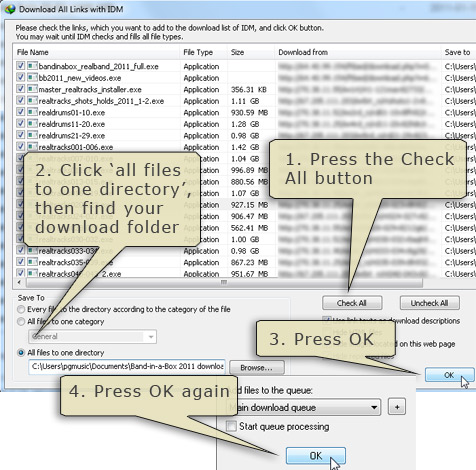Uncheck realdrums11-20.exe checkbox
The width and height of the screenshot is (476, 470).
[x=21, y=123]
